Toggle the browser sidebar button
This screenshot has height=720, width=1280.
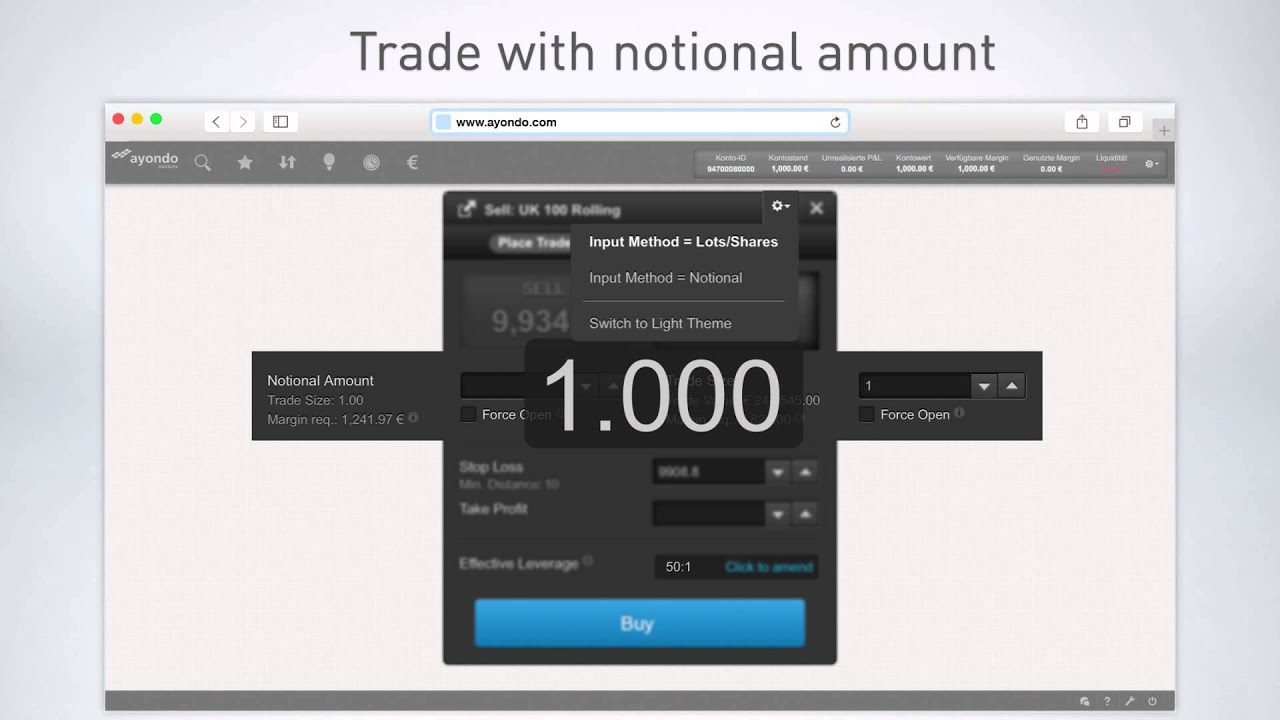click(x=281, y=122)
